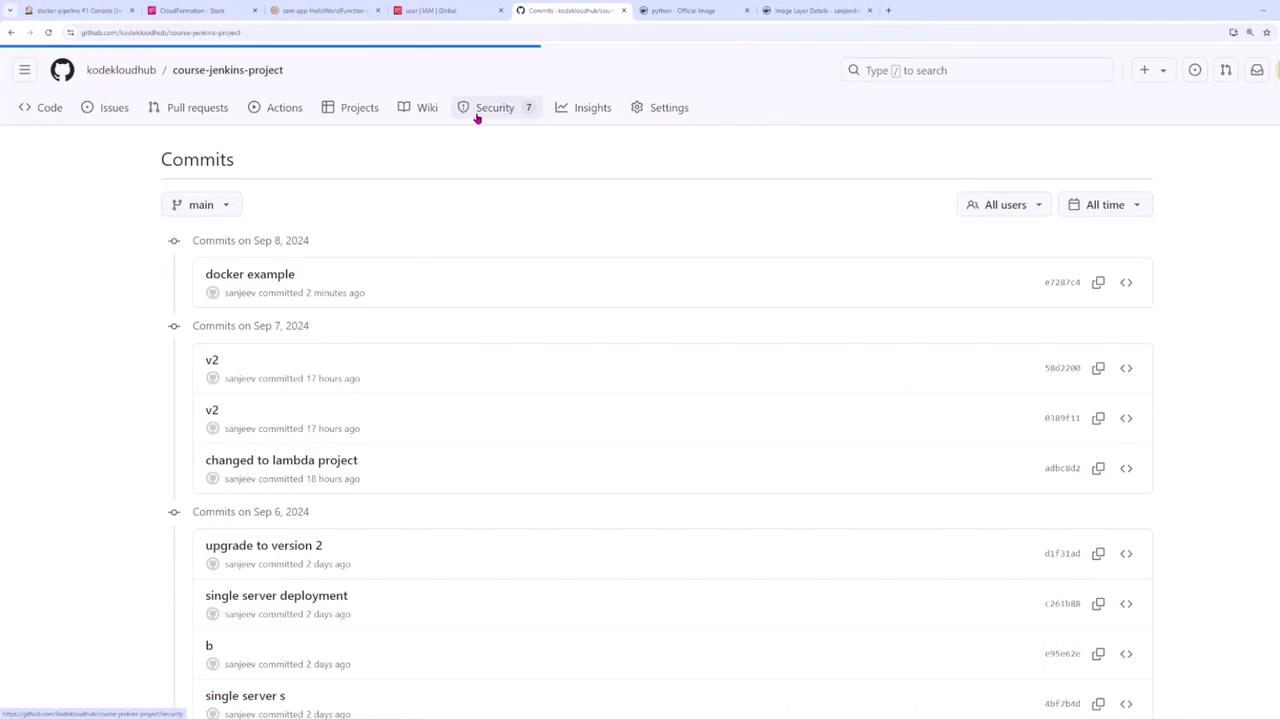
Task: Click the Commits page heading
Action: (x=197, y=159)
